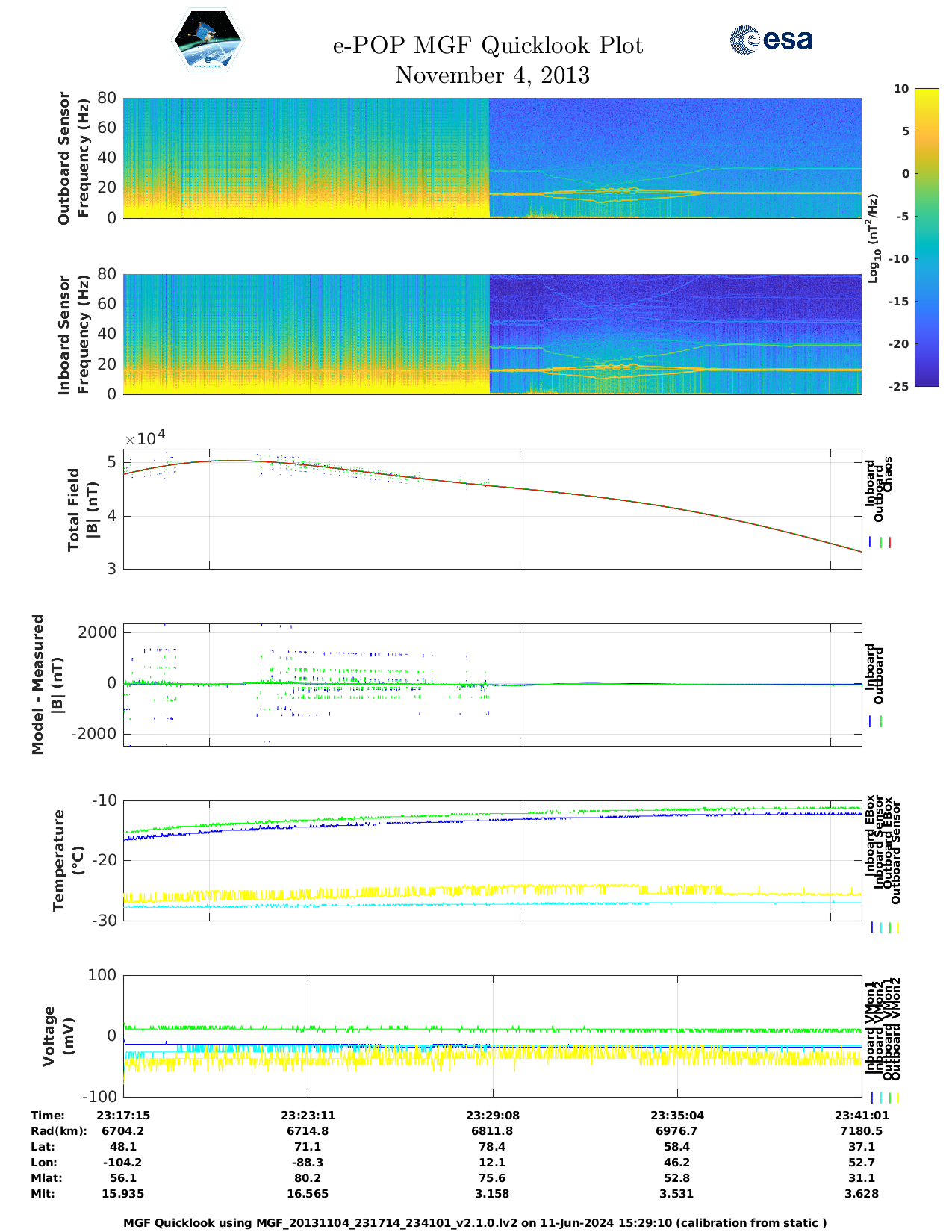This screenshot has width=952, height=1232.
Task: Click inside the Model - Measured plot
Action: (492, 685)
